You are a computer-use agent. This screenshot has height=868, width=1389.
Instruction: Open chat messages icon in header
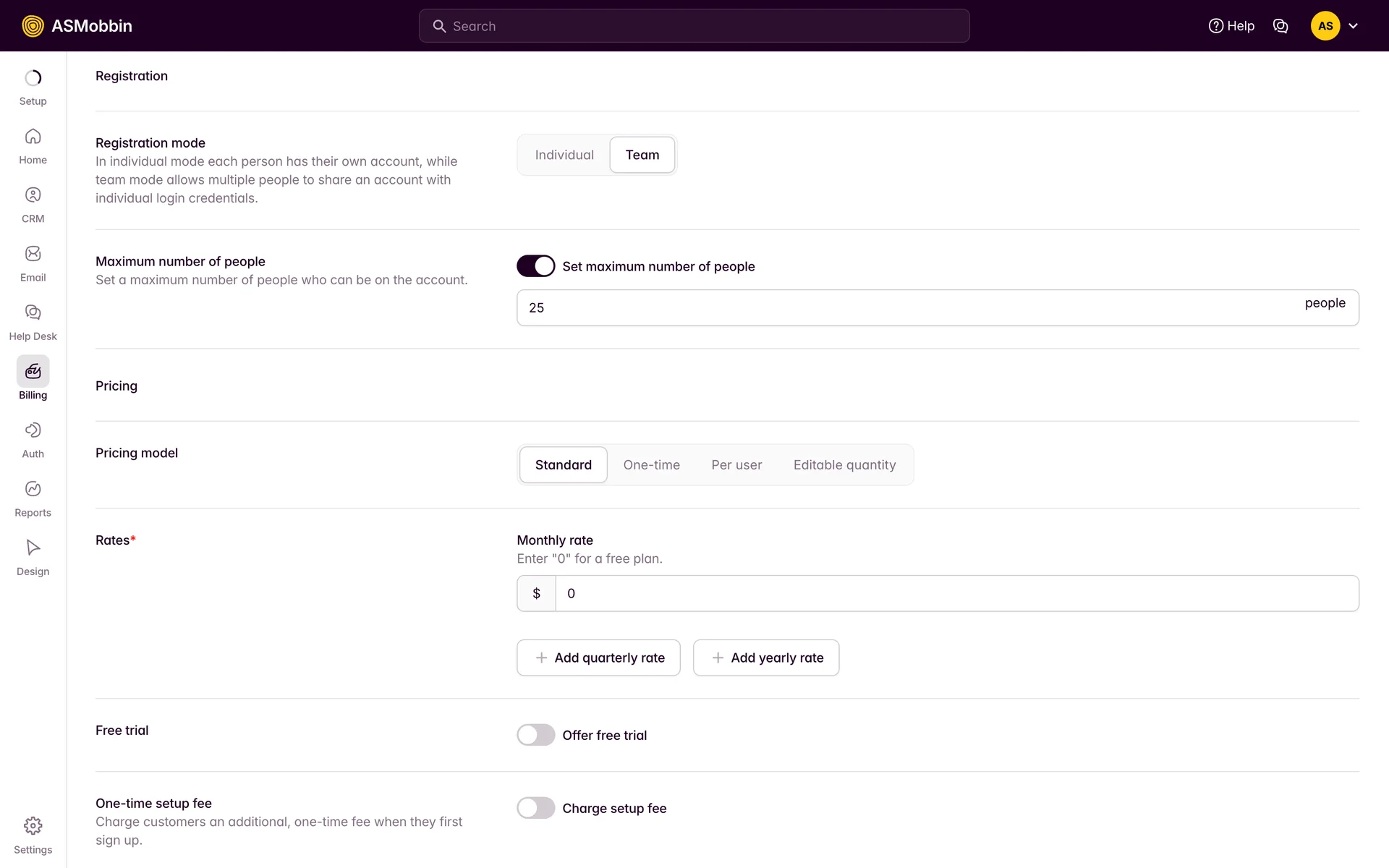[x=1280, y=26]
